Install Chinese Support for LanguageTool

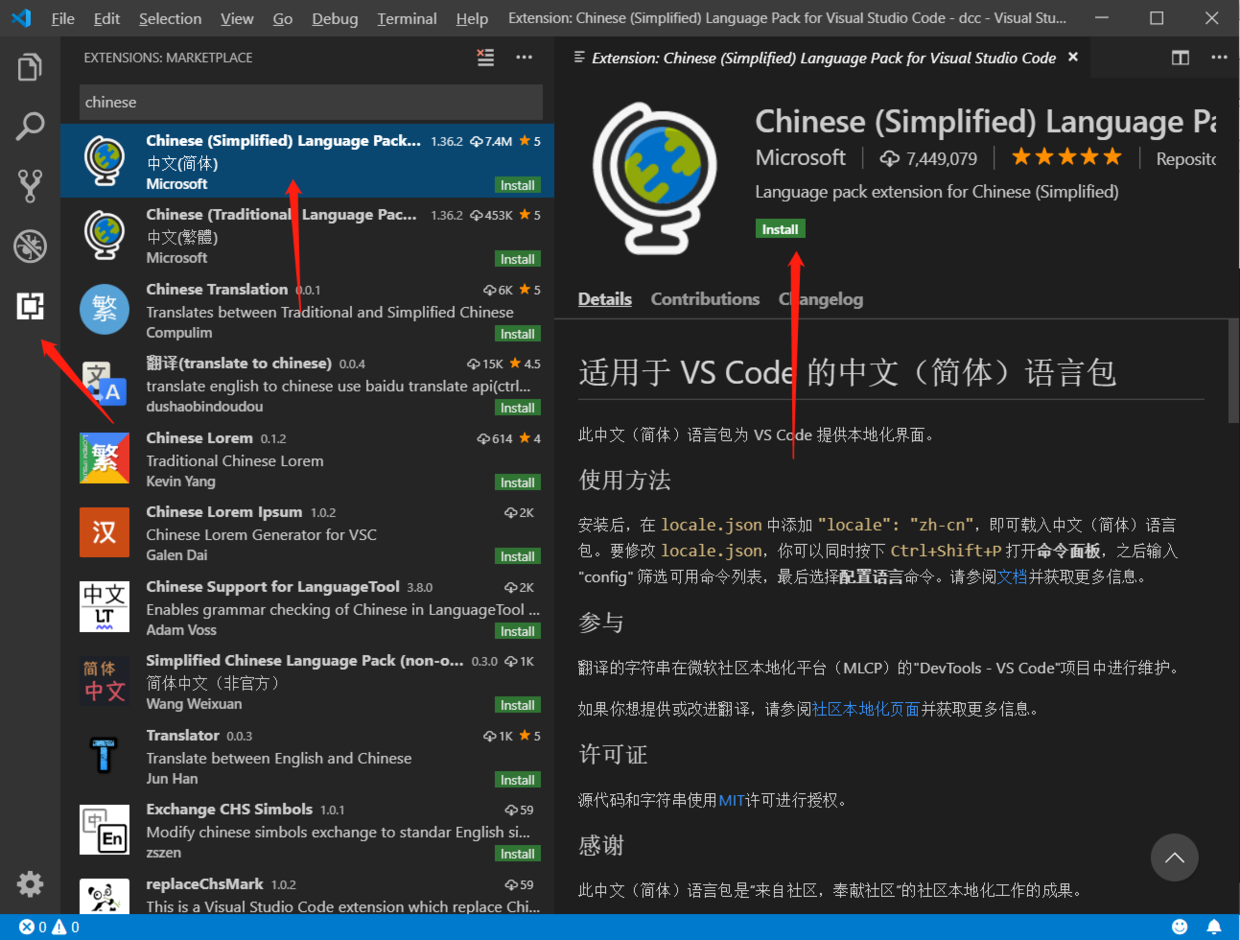(518, 631)
